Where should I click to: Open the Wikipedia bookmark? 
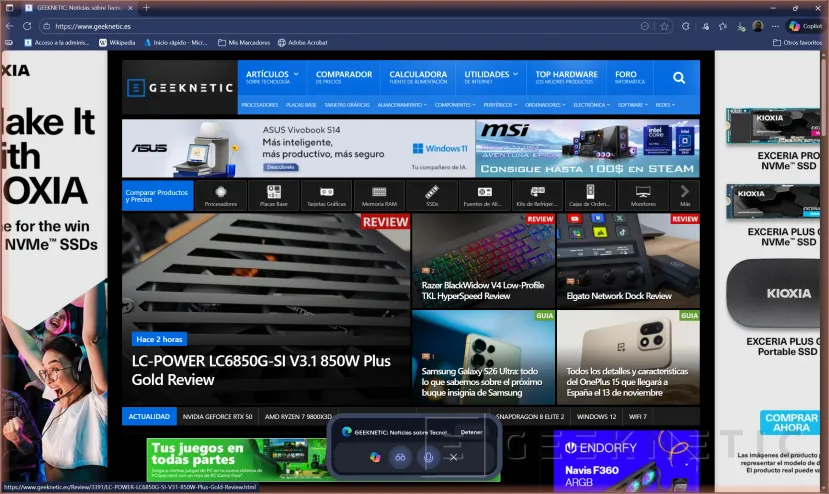(117, 42)
